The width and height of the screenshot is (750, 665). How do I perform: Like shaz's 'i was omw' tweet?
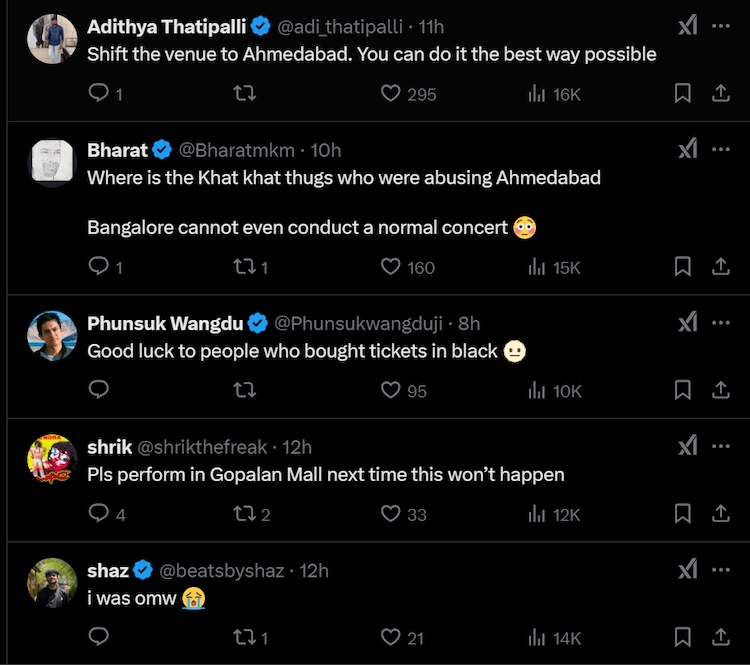[391, 637]
